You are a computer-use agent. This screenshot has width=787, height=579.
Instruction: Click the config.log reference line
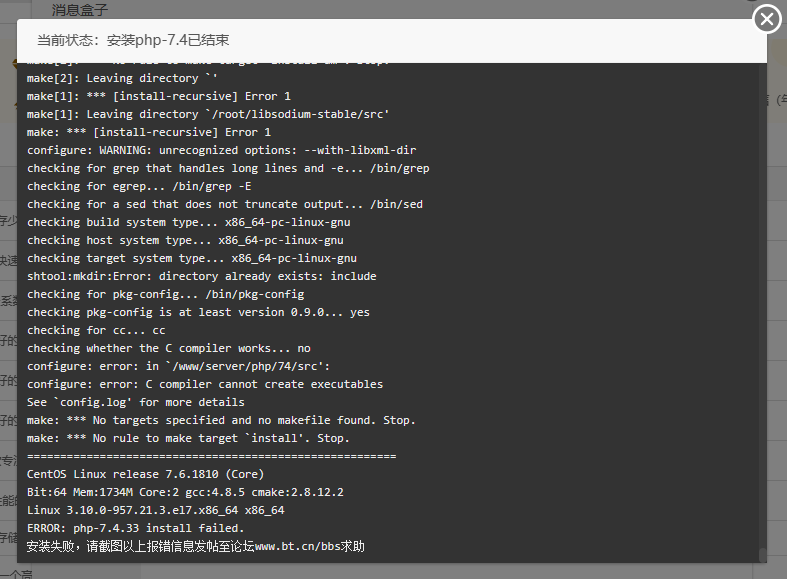(136, 402)
